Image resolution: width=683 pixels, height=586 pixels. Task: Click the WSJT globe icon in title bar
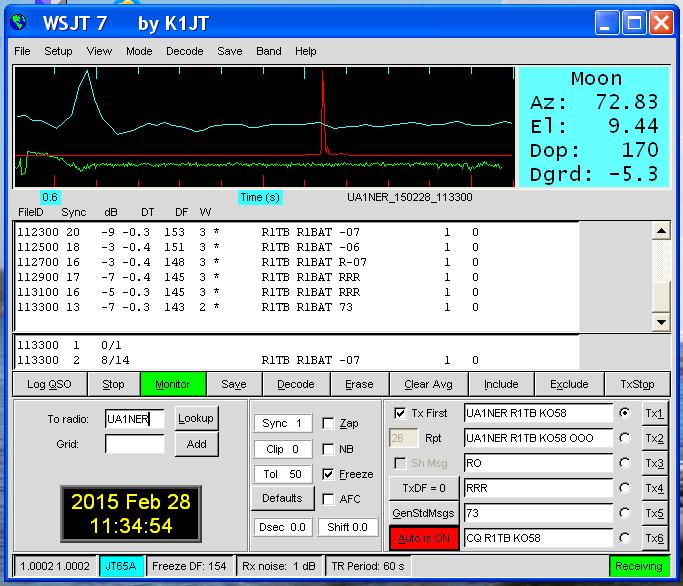tap(17, 22)
